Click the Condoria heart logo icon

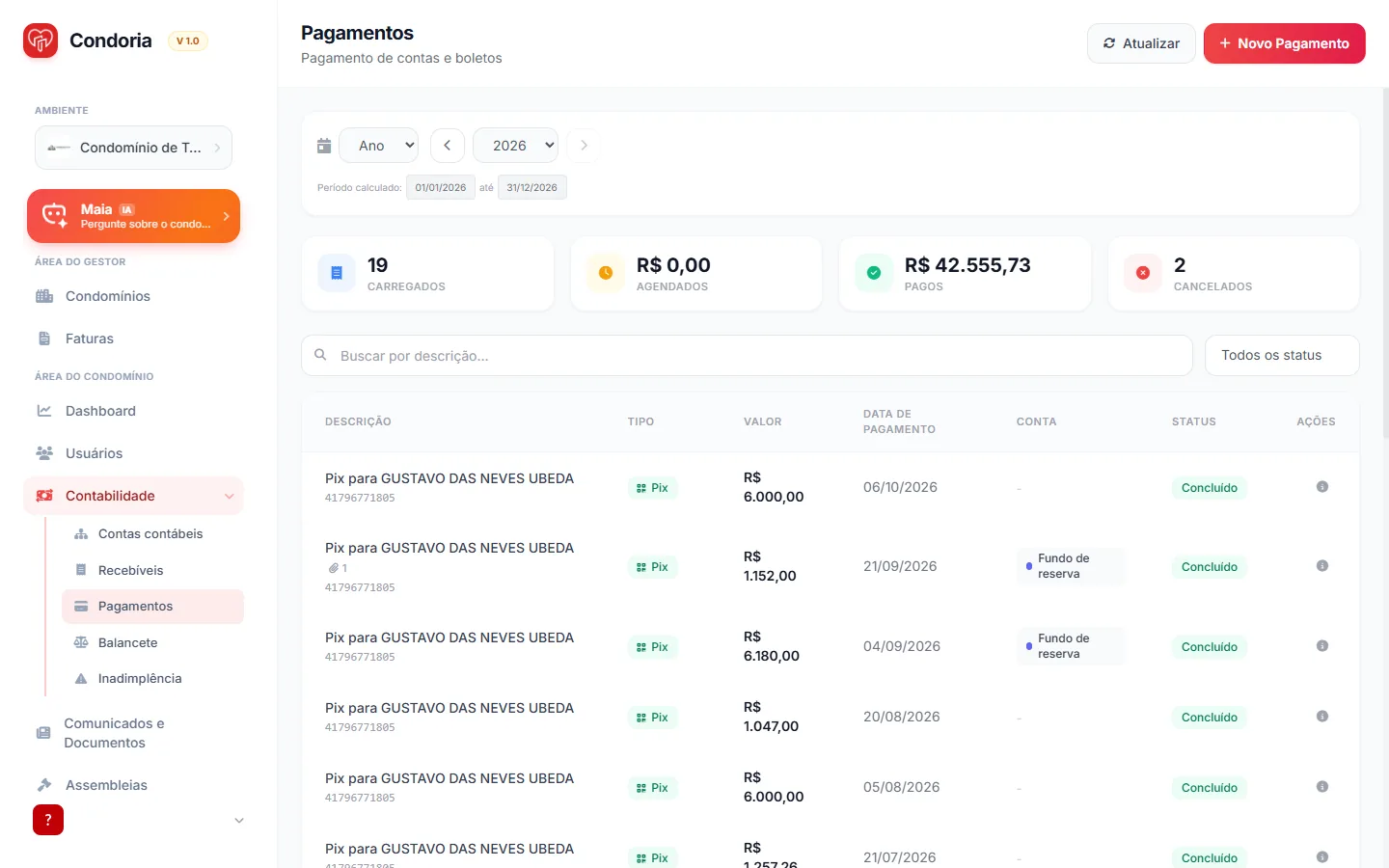pyautogui.click(x=41, y=41)
